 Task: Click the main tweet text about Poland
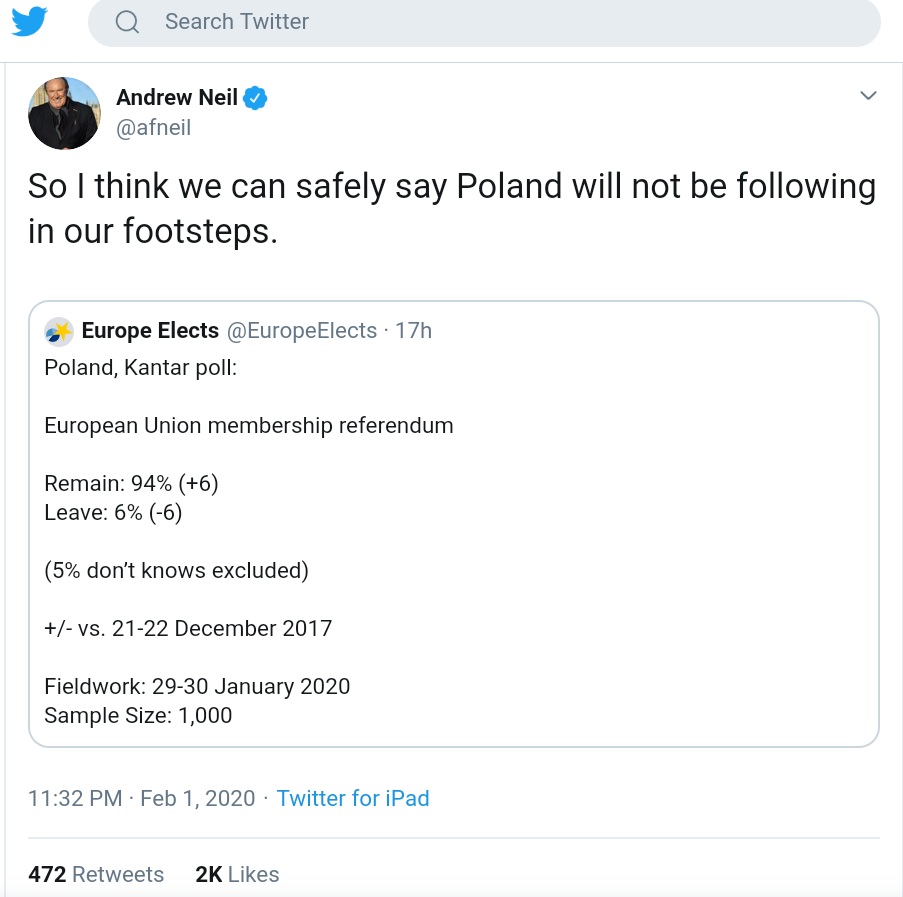click(452, 208)
